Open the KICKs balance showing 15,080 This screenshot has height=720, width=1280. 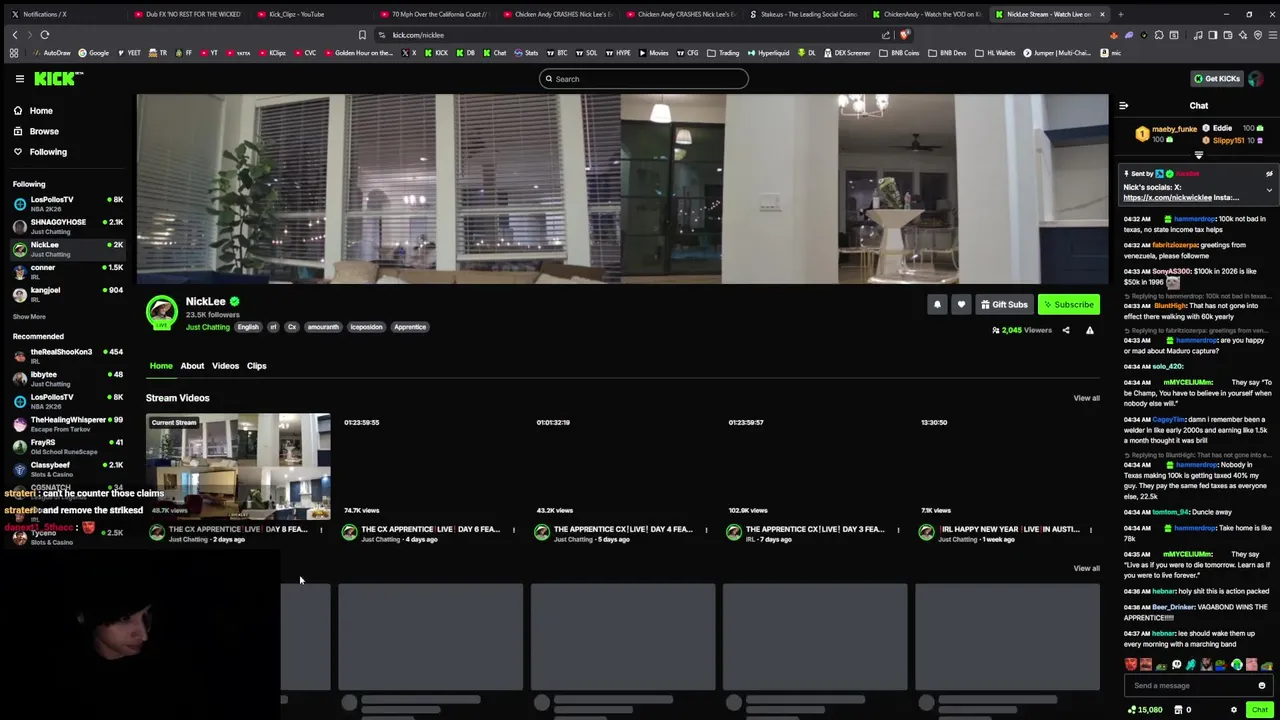tap(1146, 710)
